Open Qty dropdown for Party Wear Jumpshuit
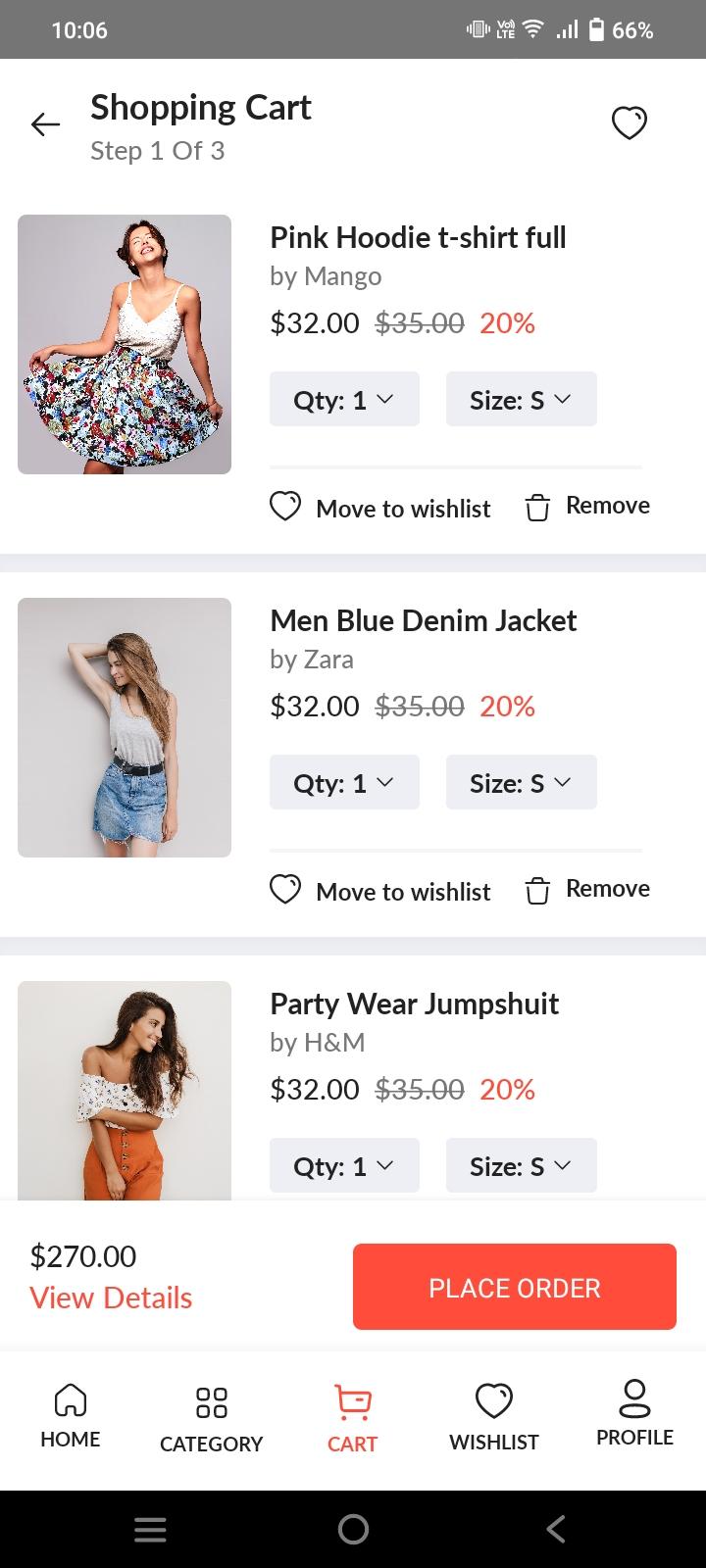Screen dimensions: 706x1568 click(344, 1165)
